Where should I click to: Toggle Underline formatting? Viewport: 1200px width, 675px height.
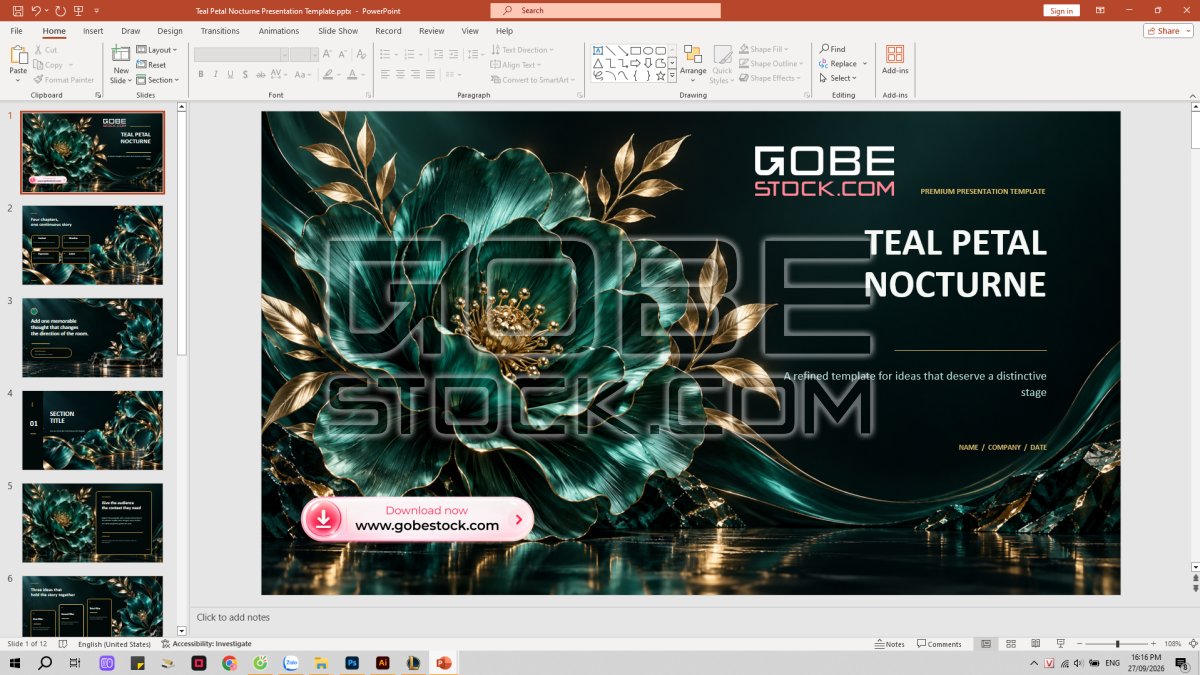[231, 74]
